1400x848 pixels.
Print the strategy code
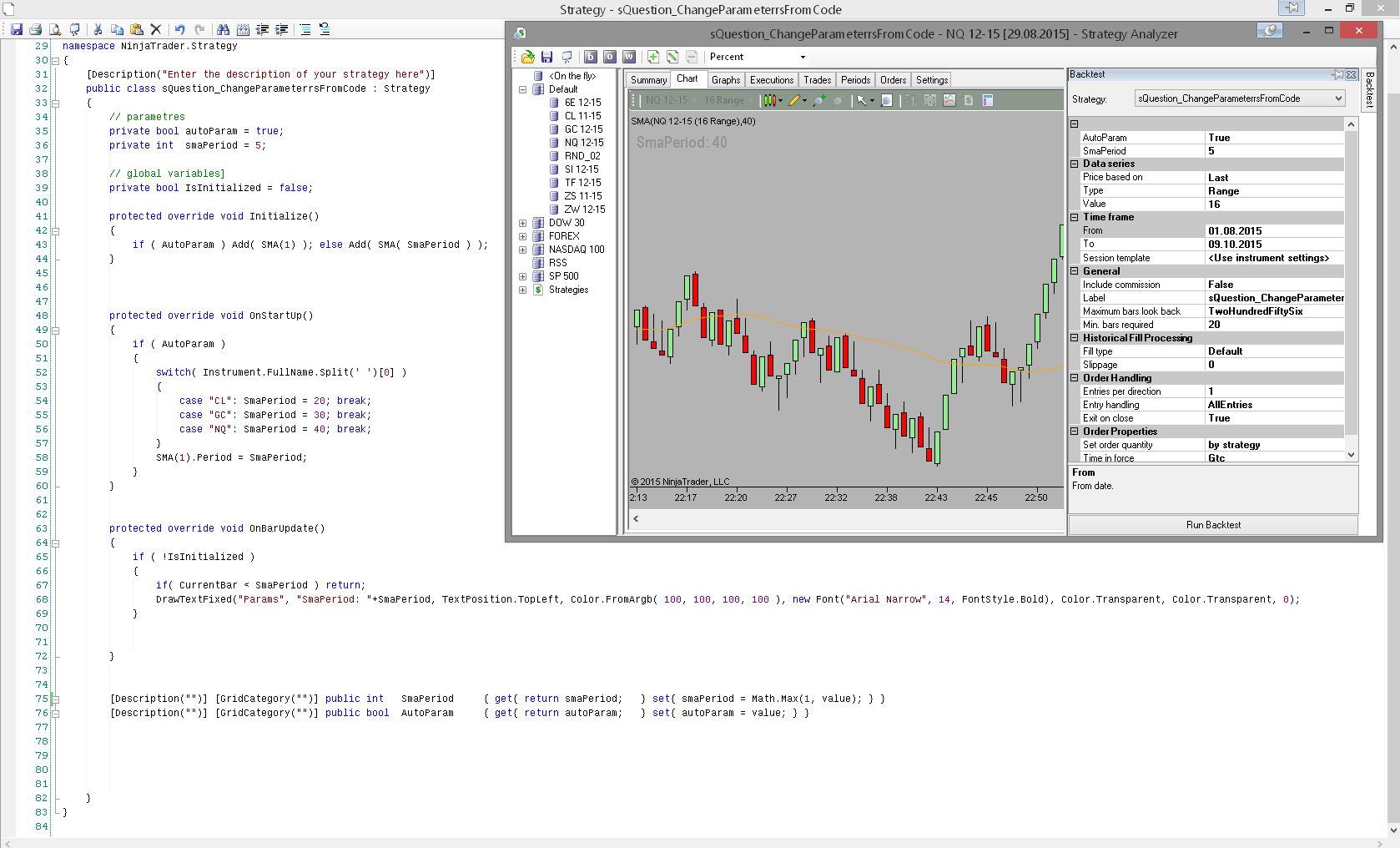pyautogui.click(x=35, y=29)
